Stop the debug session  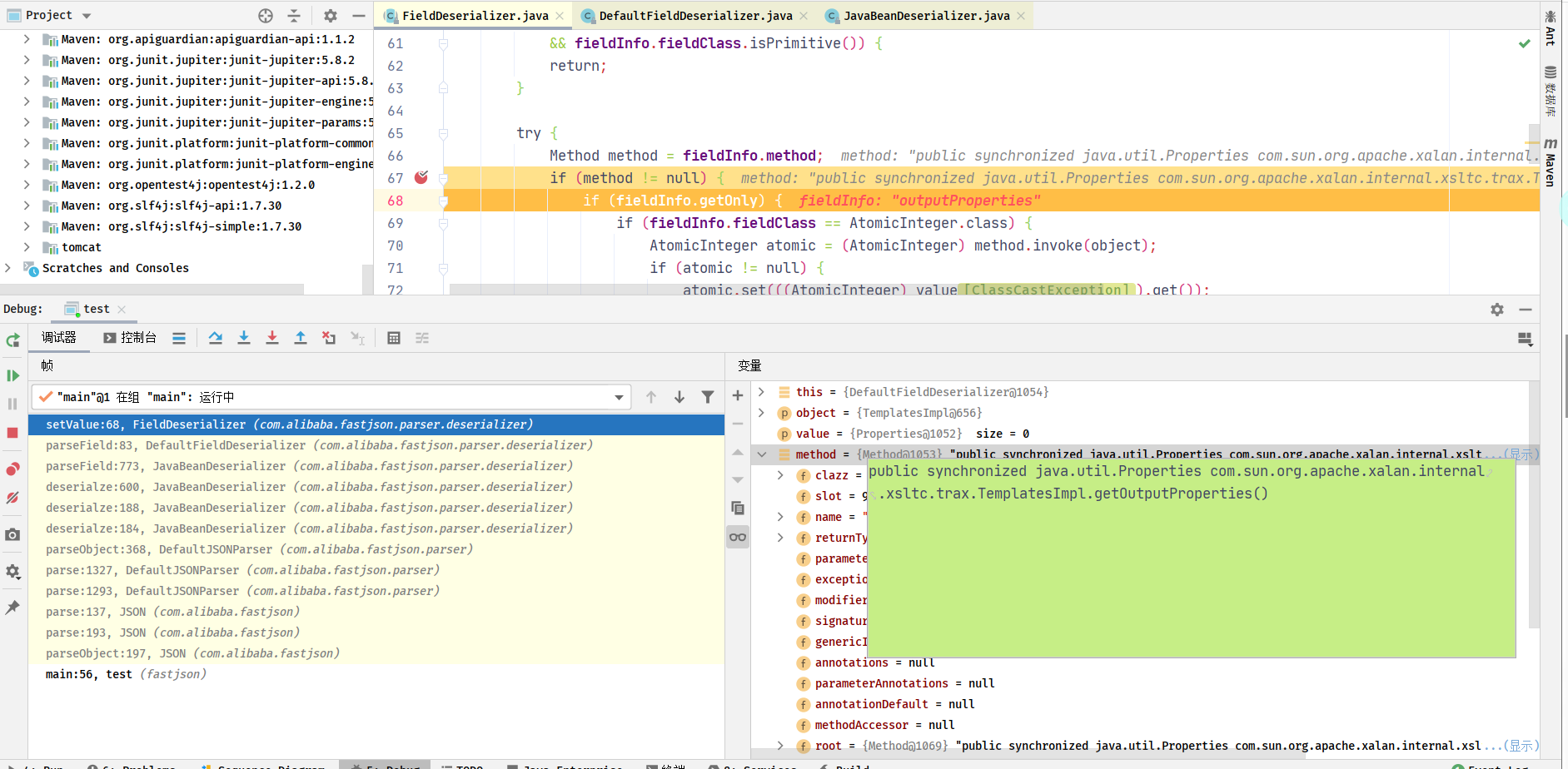12,433
